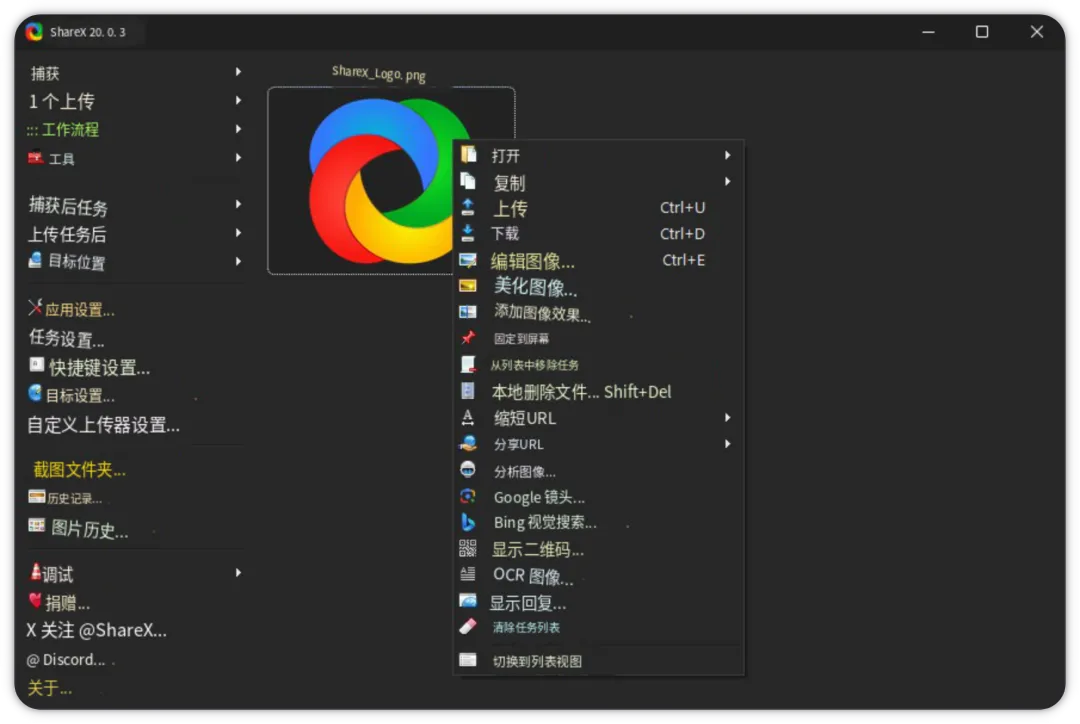Open @ Discord... link in sidebar
The image size is (1080, 724).
pos(65,659)
